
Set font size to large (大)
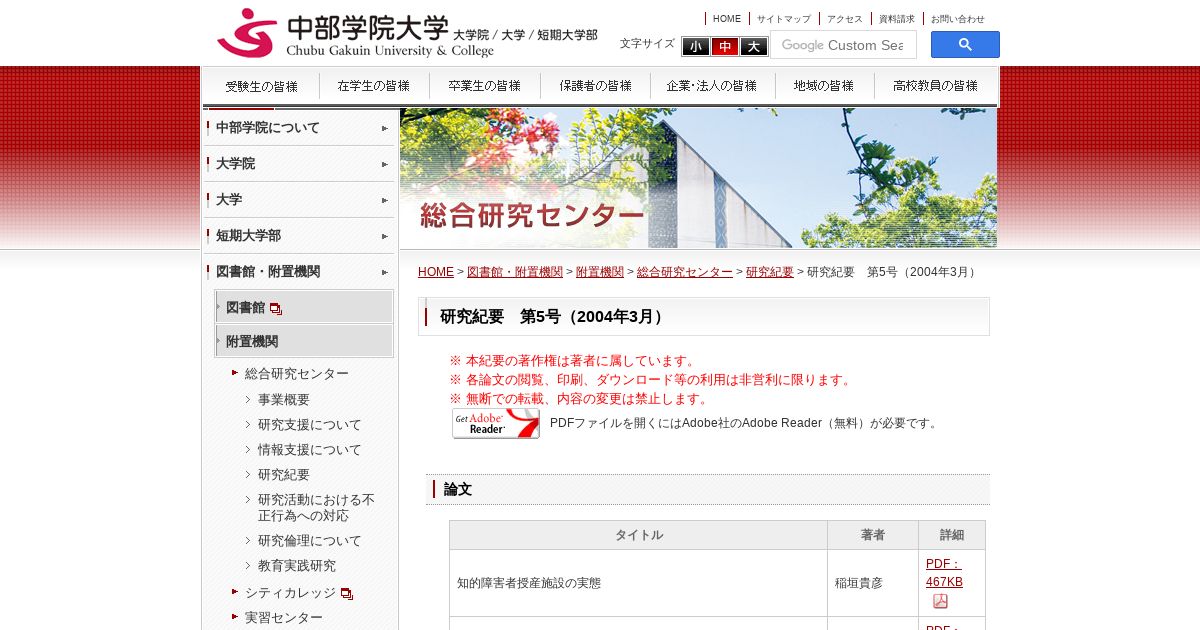click(x=754, y=46)
